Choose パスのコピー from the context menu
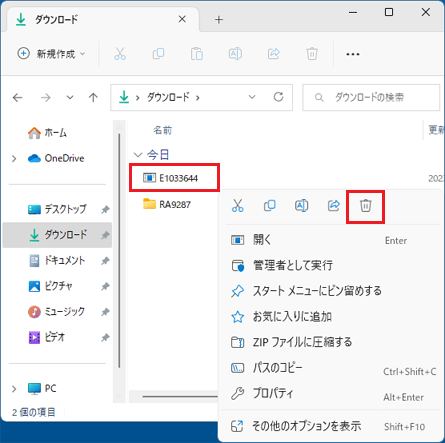 [331, 368]
